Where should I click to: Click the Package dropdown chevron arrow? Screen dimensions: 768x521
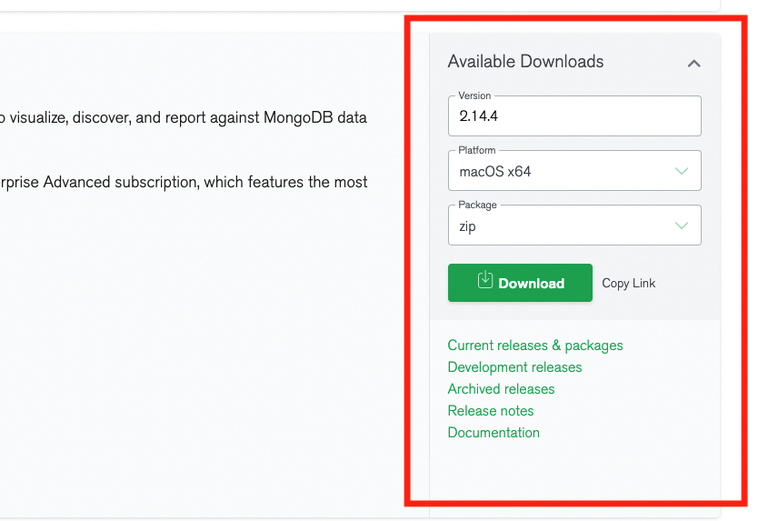coord(682,226)
